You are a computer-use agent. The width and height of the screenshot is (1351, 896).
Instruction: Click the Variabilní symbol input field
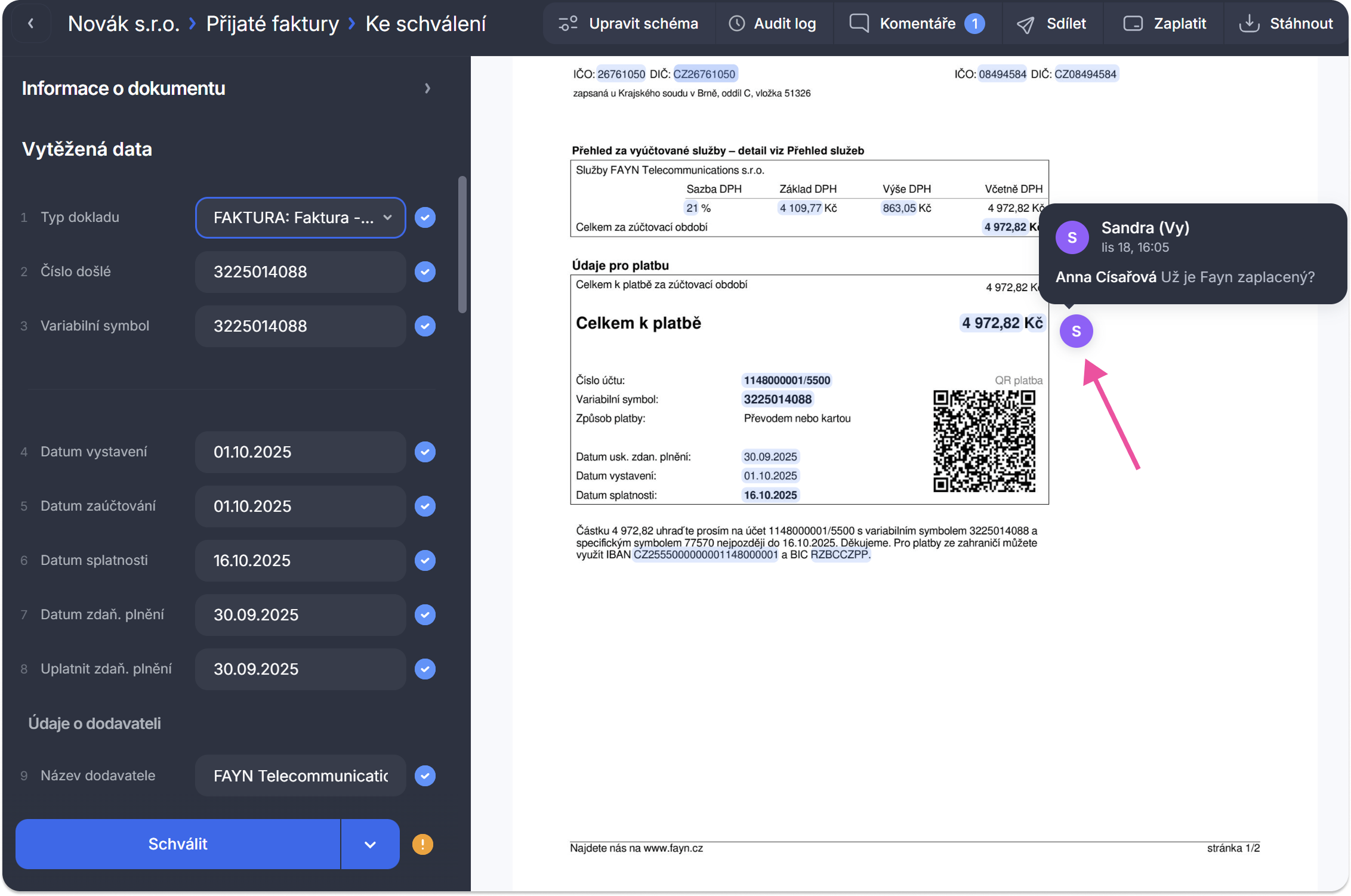[301, 326]
